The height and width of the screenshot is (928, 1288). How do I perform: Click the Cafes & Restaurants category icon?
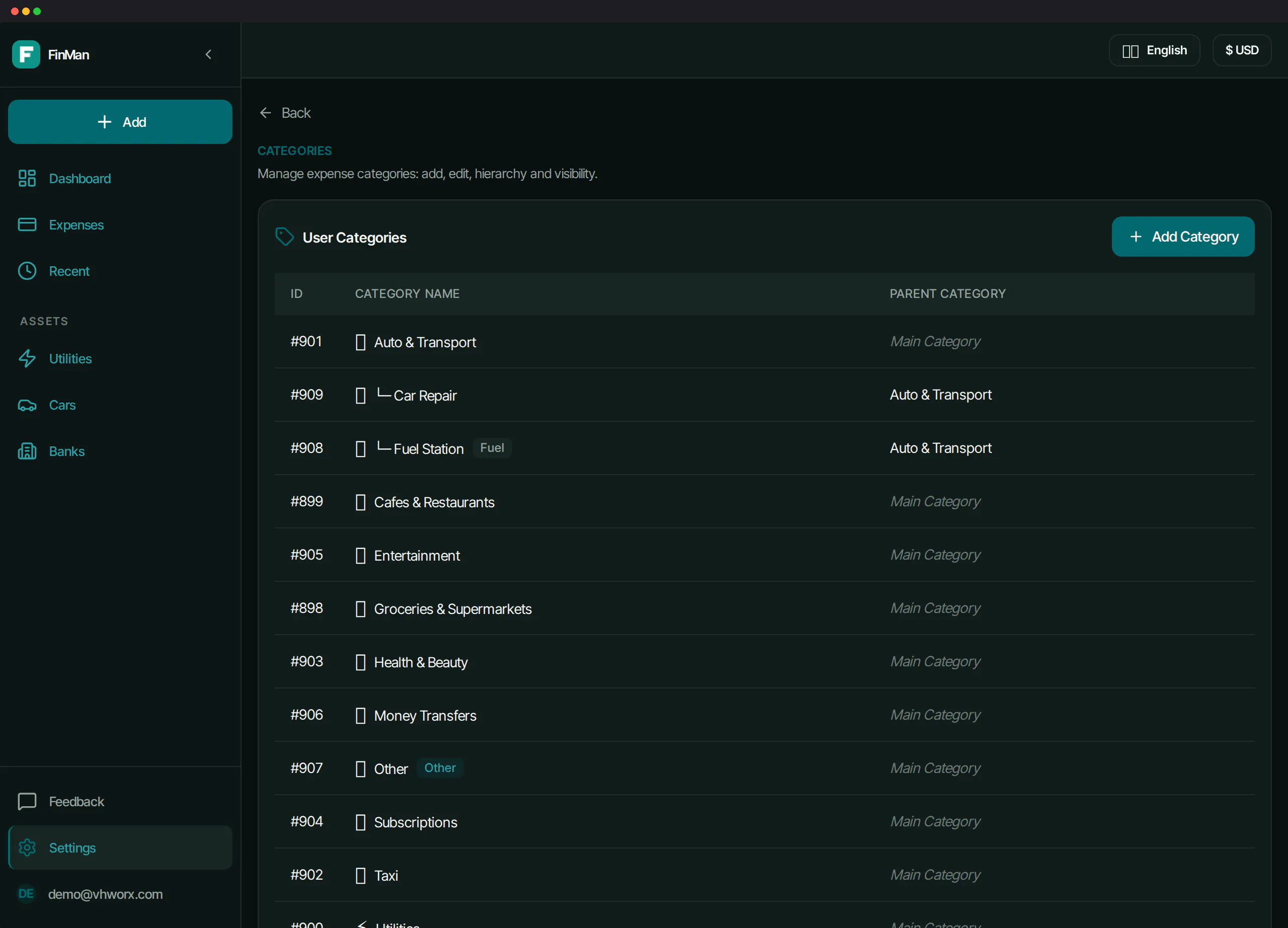point(360,502)
